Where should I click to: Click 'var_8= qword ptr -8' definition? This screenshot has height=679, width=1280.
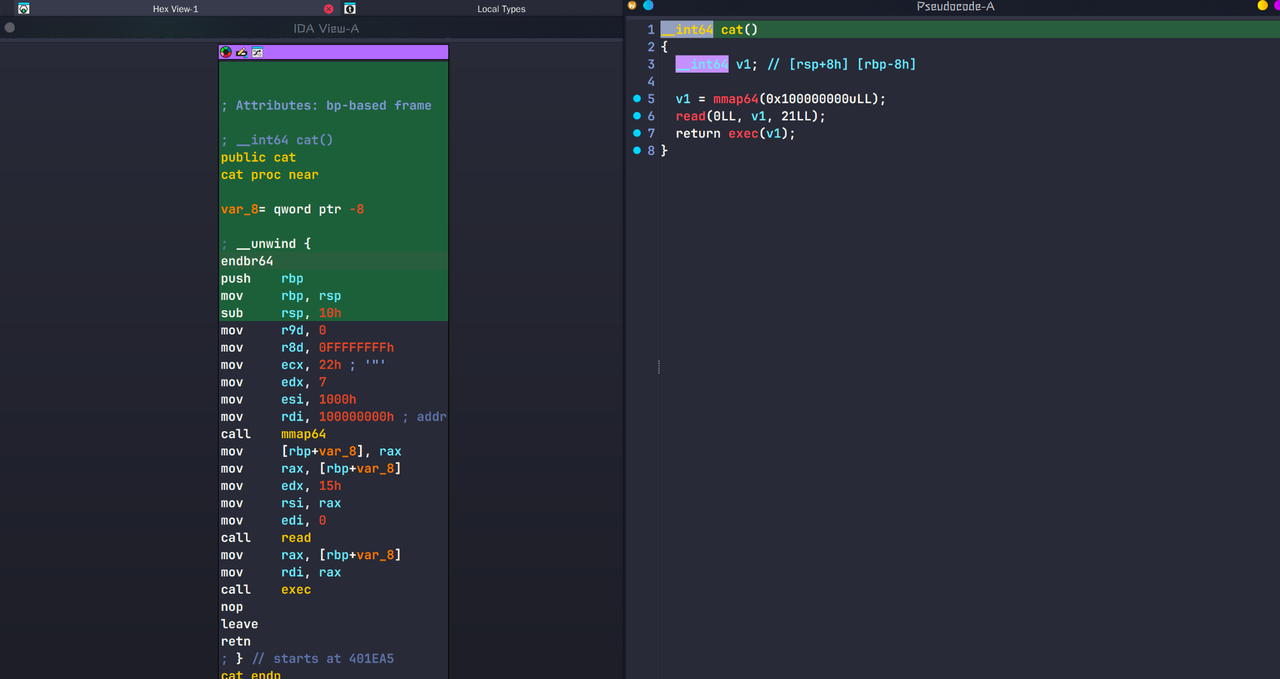292,209
